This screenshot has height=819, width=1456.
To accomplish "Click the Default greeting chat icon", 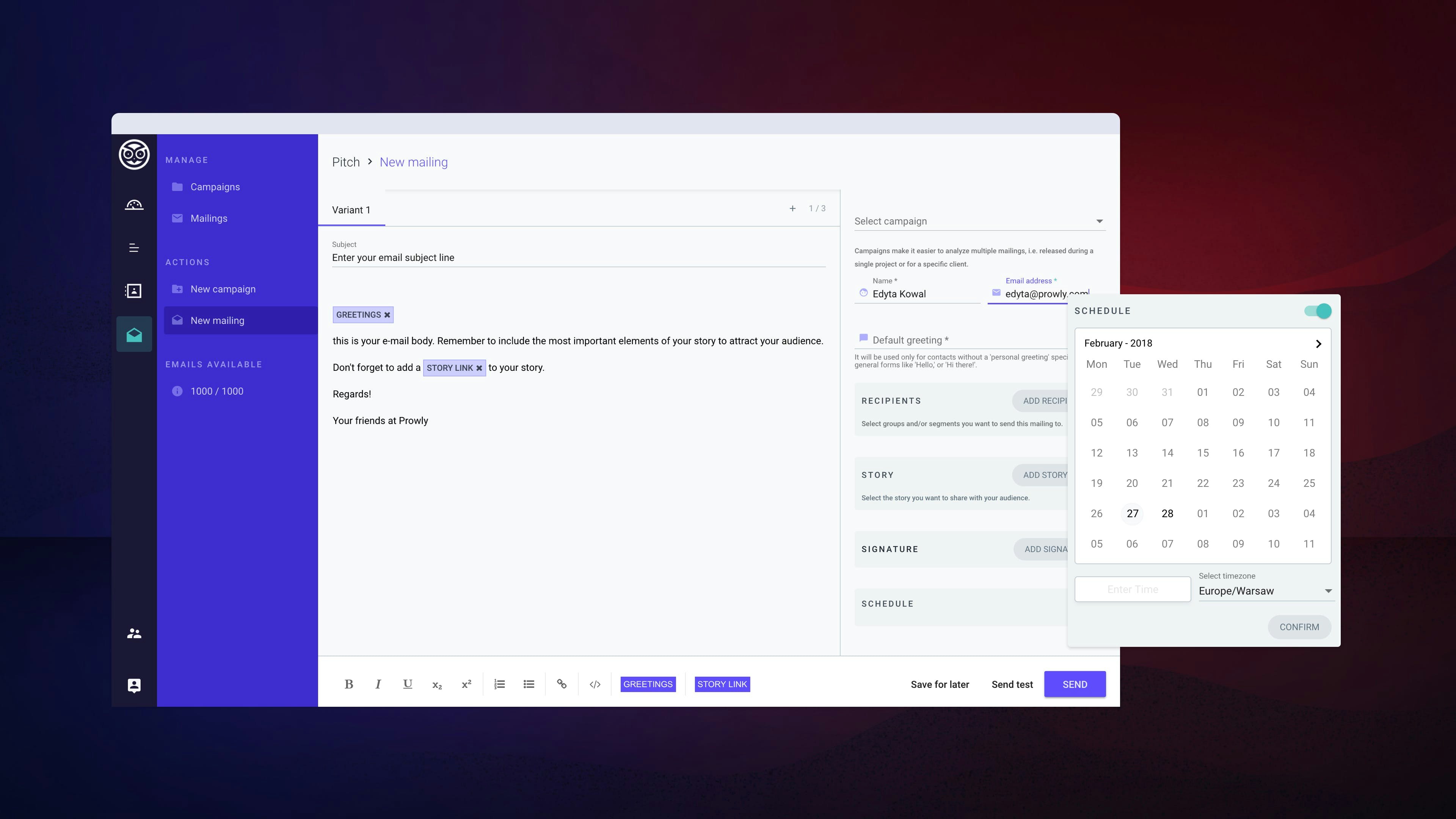I will [864, 338].
